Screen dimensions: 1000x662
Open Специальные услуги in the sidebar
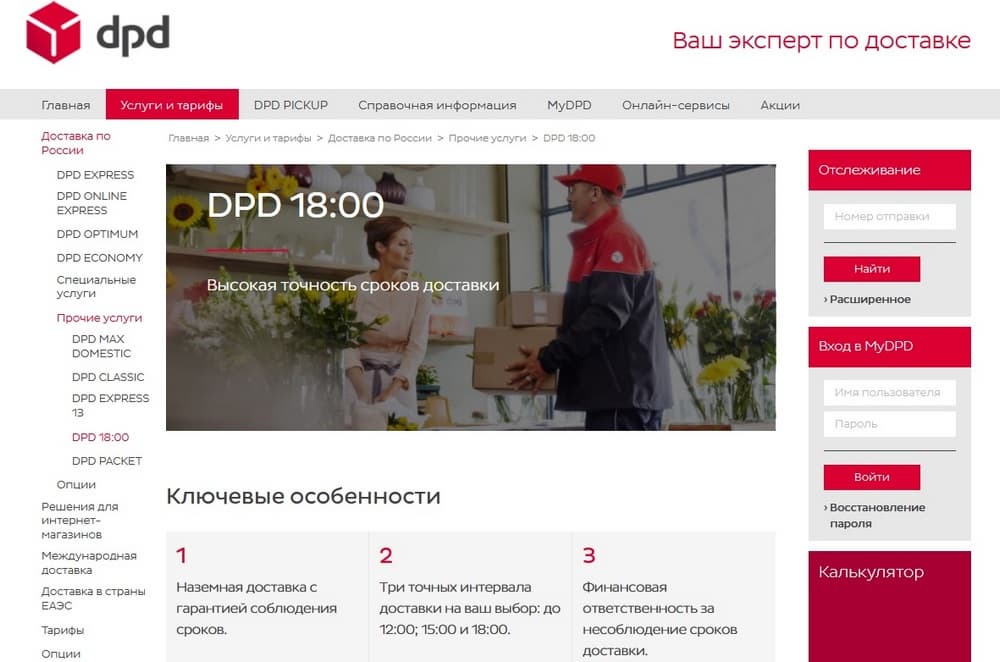pos(96,286)
